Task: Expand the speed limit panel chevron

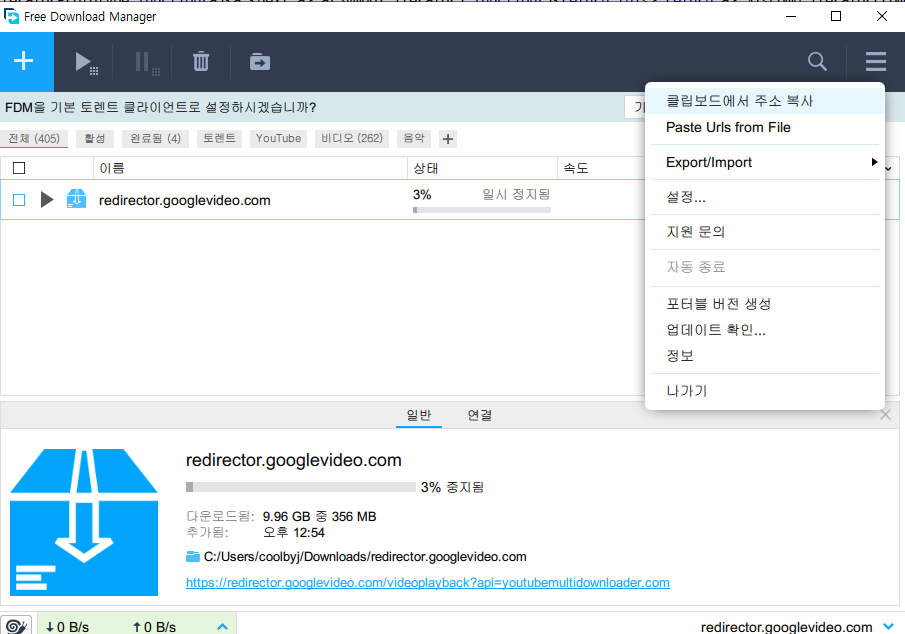Action: [222, 626]
